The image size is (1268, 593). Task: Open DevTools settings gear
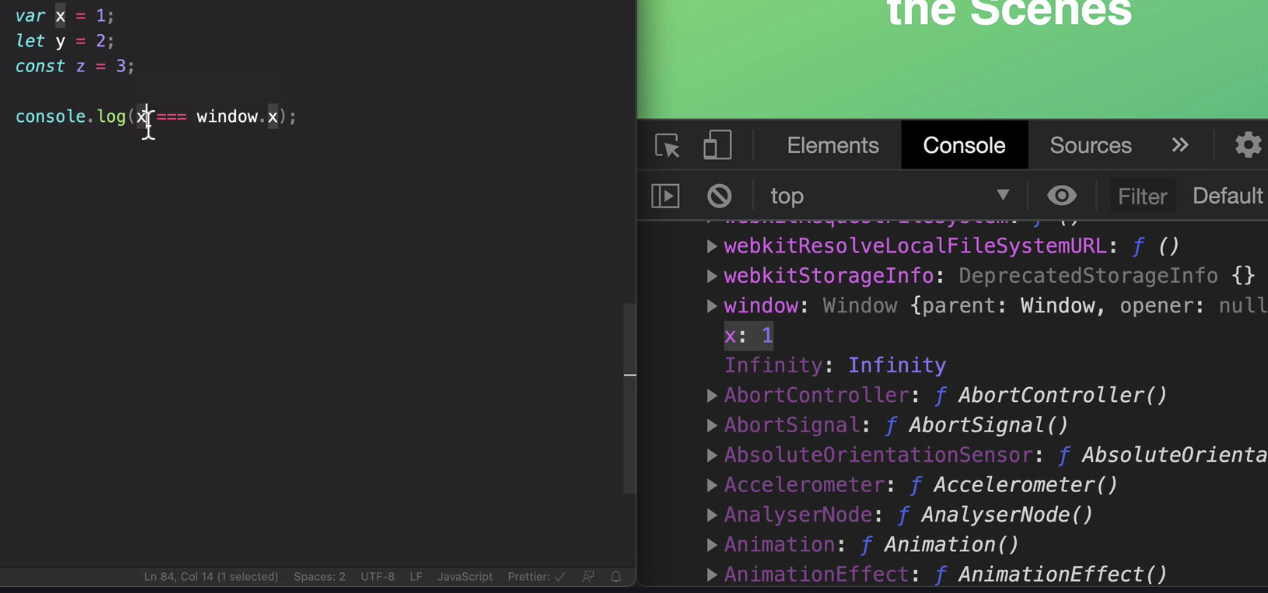(1248, 145)
